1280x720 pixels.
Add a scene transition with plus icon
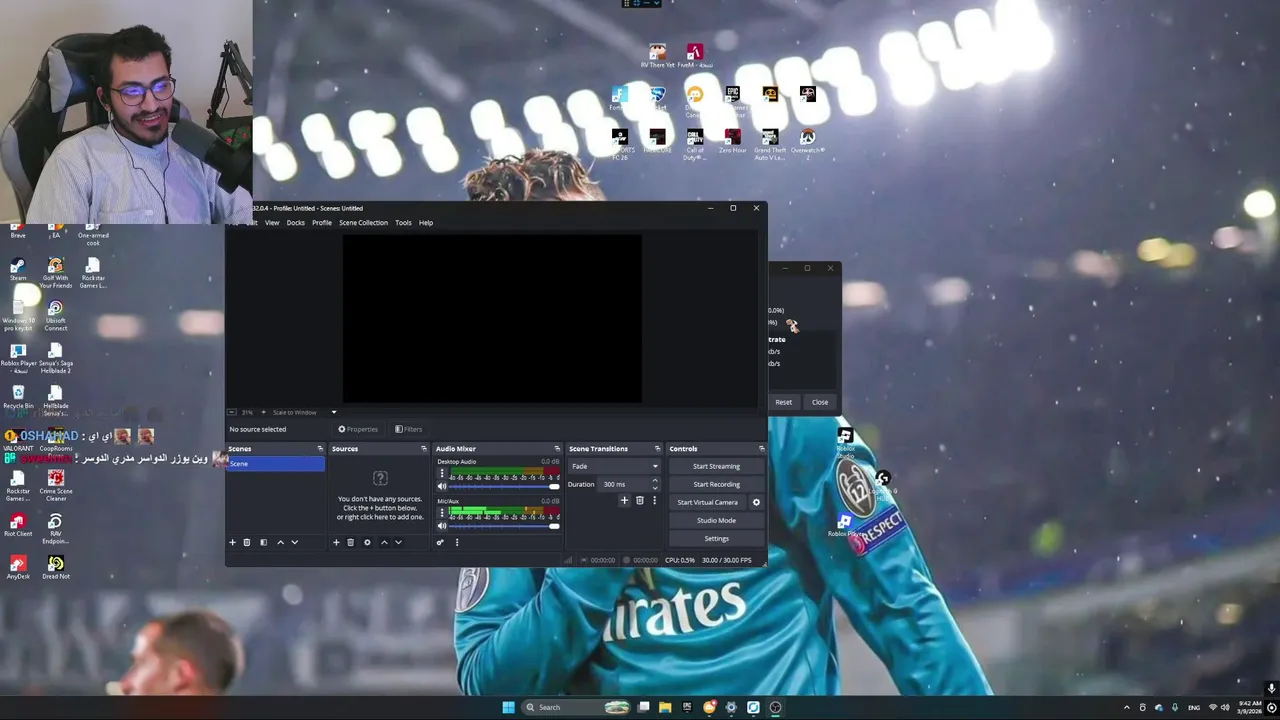click(624, 500)
